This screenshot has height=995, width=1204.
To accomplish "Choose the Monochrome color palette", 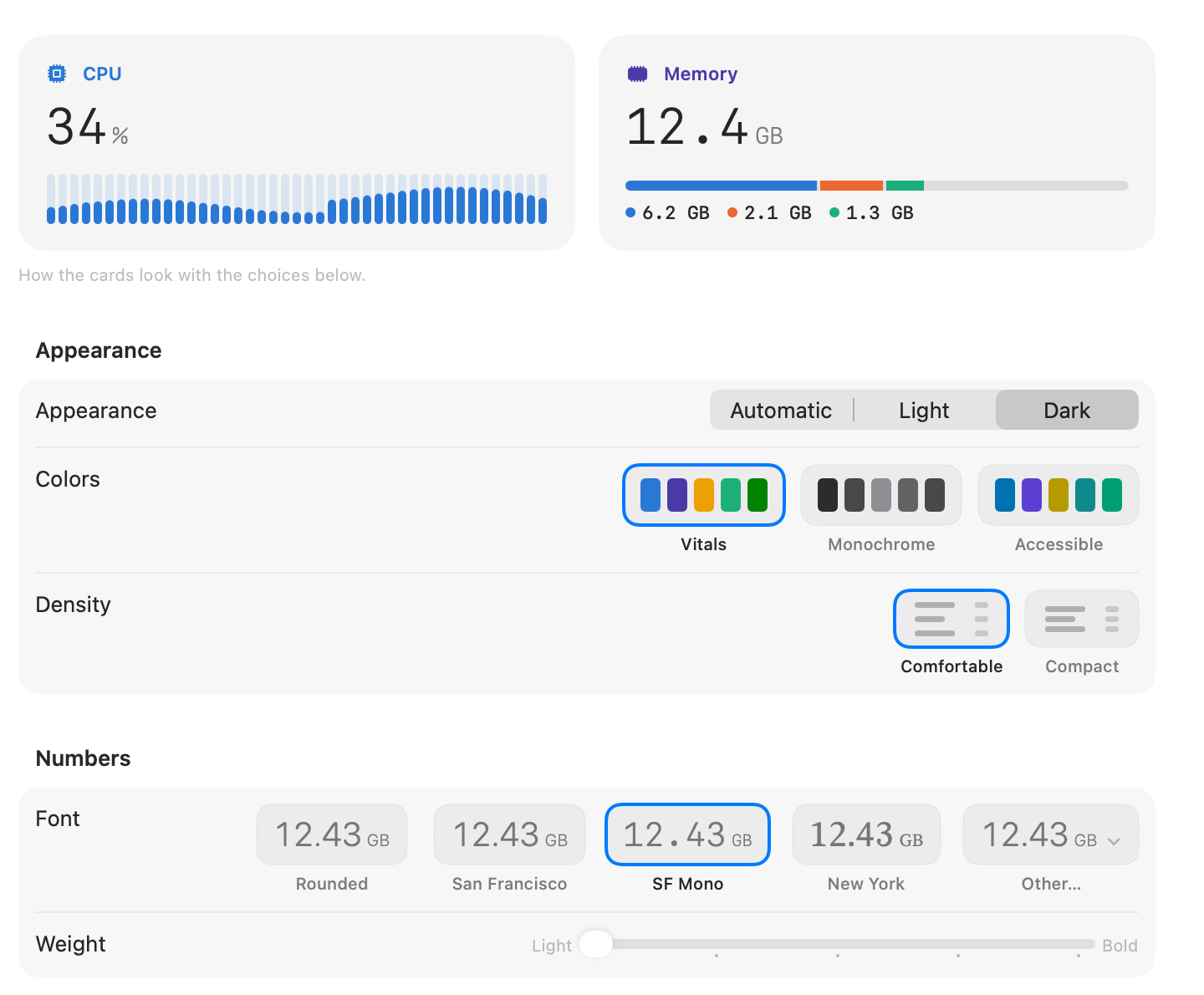I will (881, 495).
